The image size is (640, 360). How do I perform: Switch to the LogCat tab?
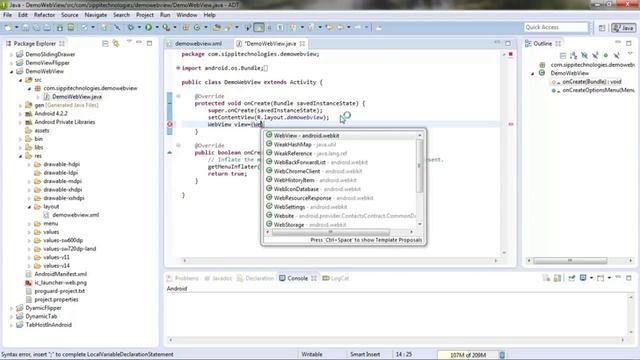coord(336,278)
